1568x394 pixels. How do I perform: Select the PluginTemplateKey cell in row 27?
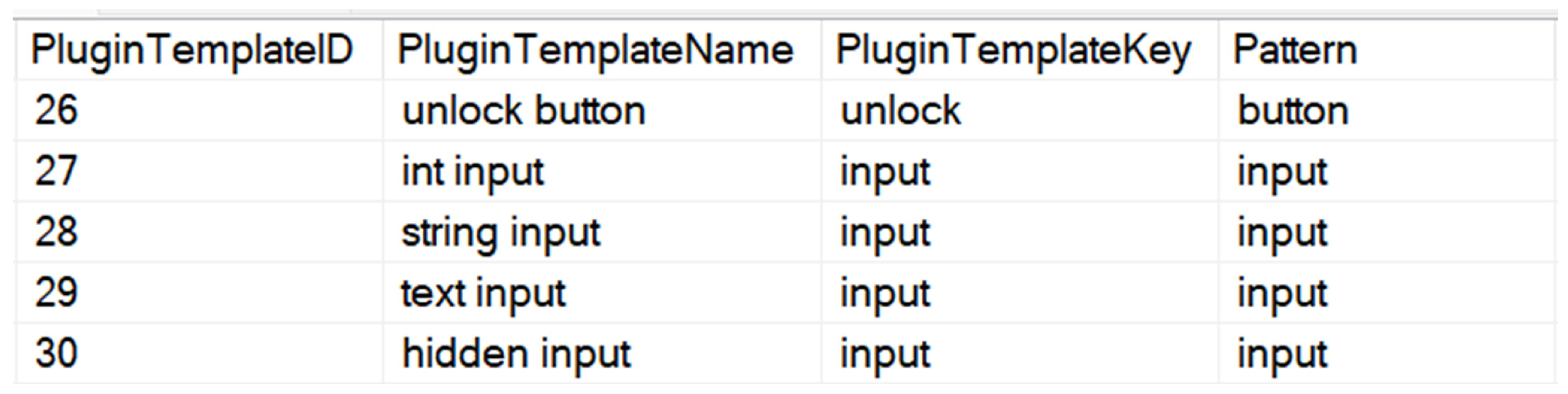click(885, 172)
